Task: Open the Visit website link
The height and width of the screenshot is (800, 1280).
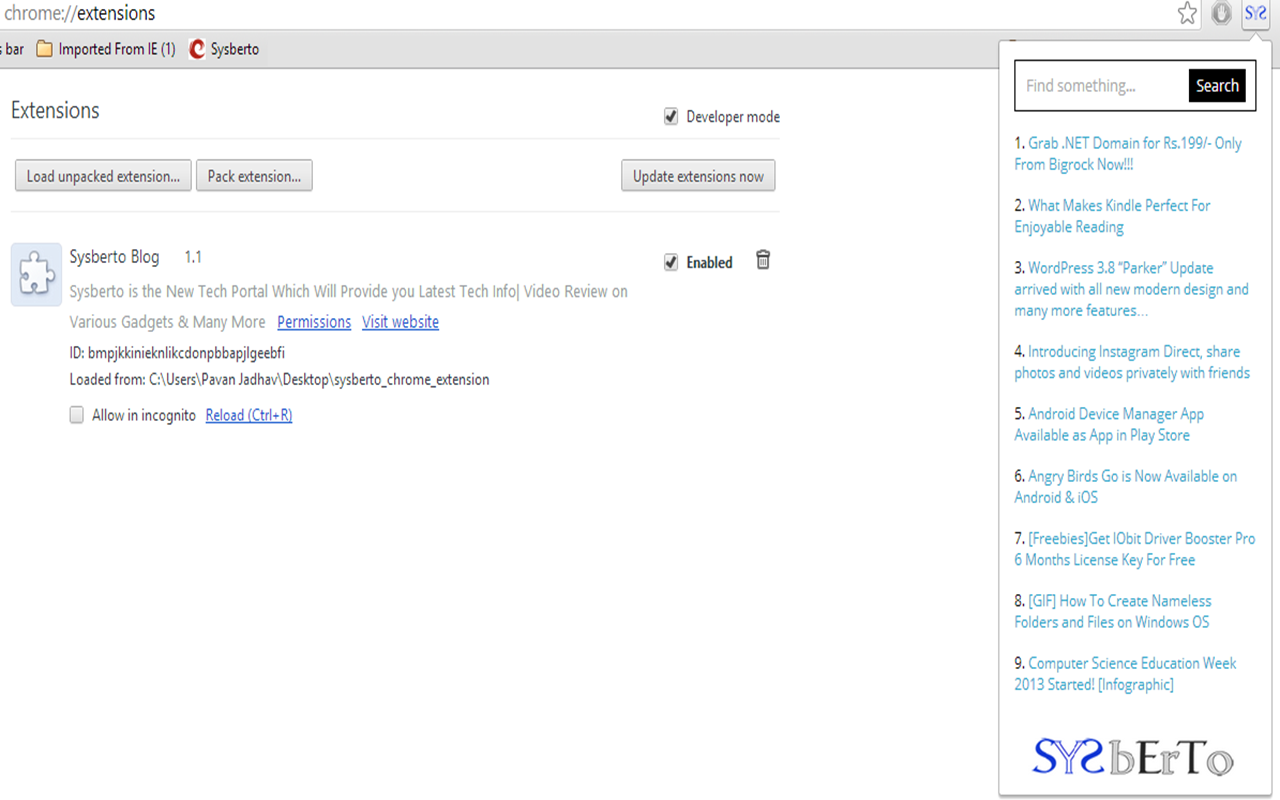Action: [x=400, y=322]
